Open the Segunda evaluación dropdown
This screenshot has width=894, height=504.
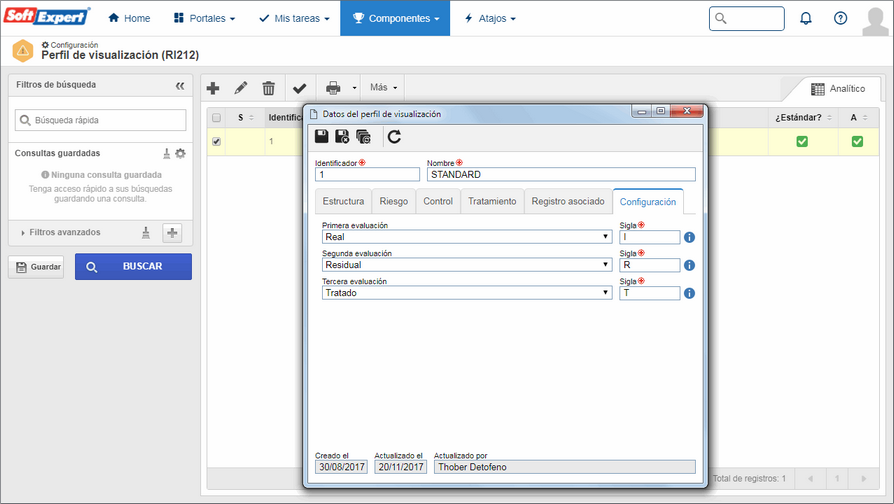point(467,265)
